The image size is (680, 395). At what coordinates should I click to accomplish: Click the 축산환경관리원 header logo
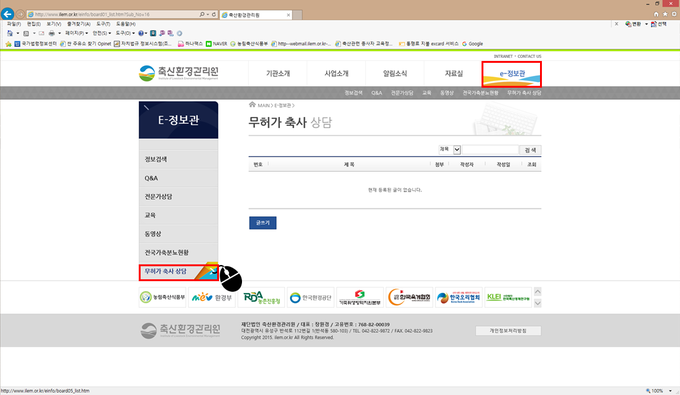[x=179, y=73]
